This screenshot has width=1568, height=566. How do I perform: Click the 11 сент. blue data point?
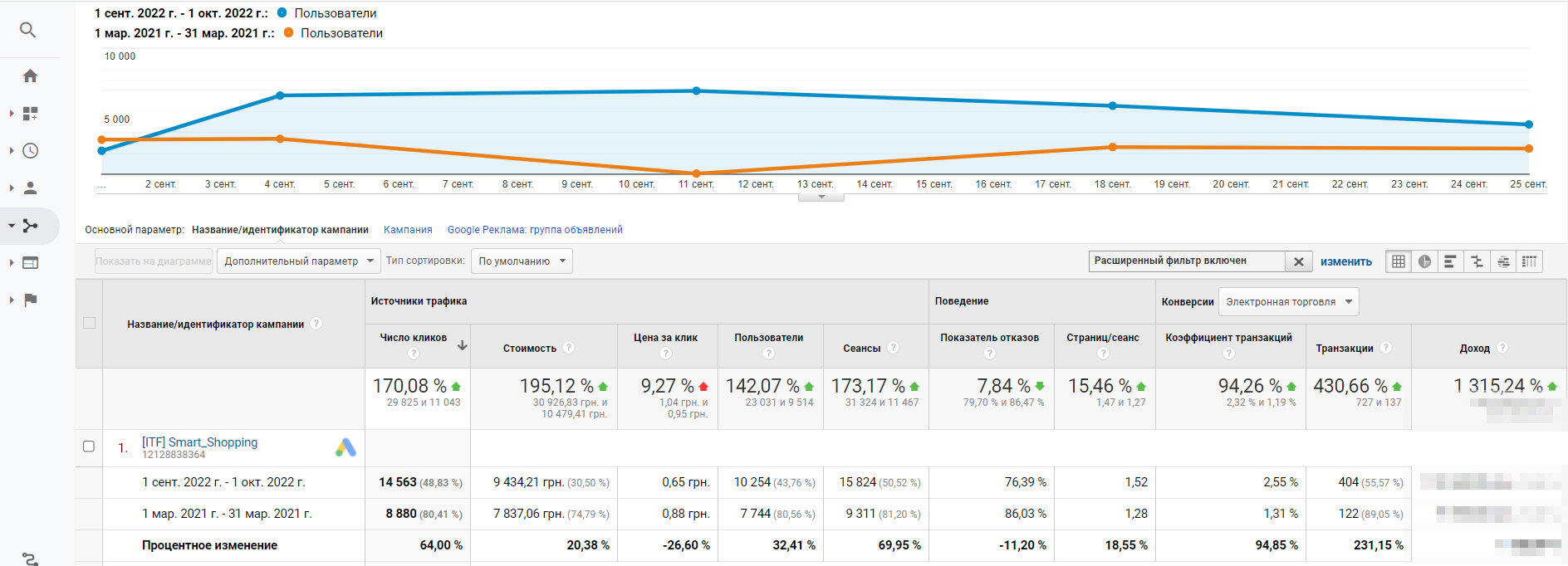[x=696, y=90]
